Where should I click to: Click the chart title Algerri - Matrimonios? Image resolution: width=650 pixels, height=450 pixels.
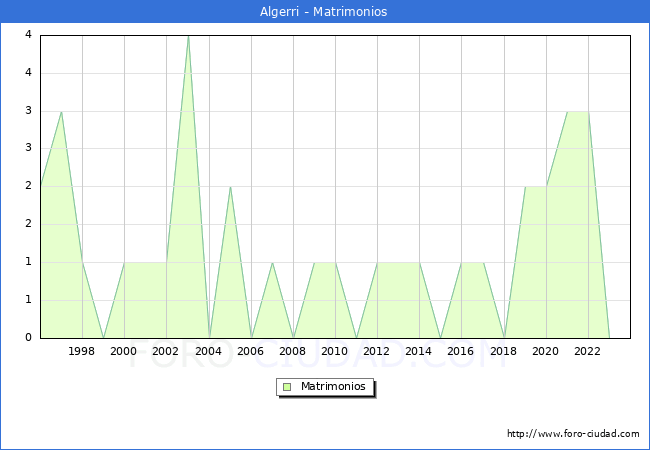(x=325, y=12)
